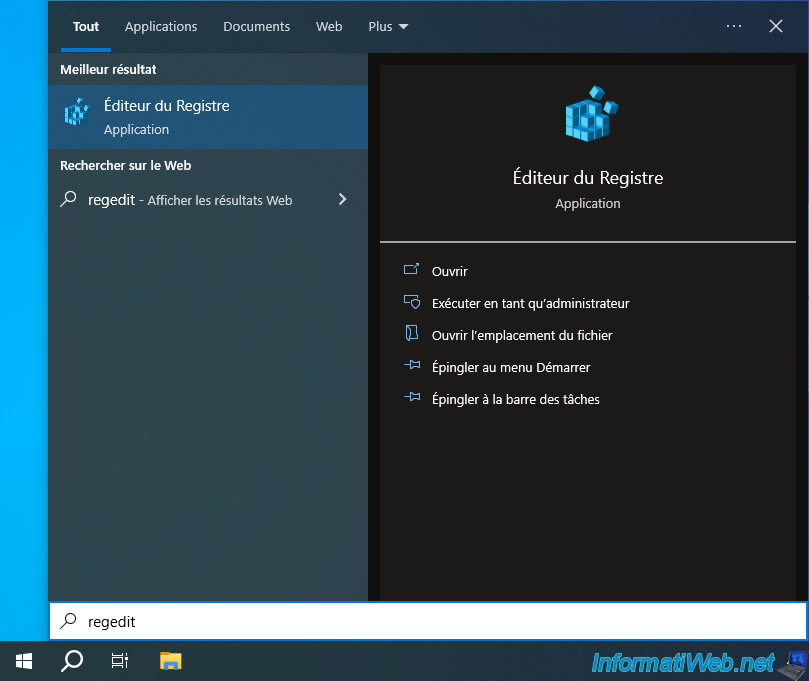Switch to the Applications tab
Viewport: 809px width, 681px height.
point(161,27)
